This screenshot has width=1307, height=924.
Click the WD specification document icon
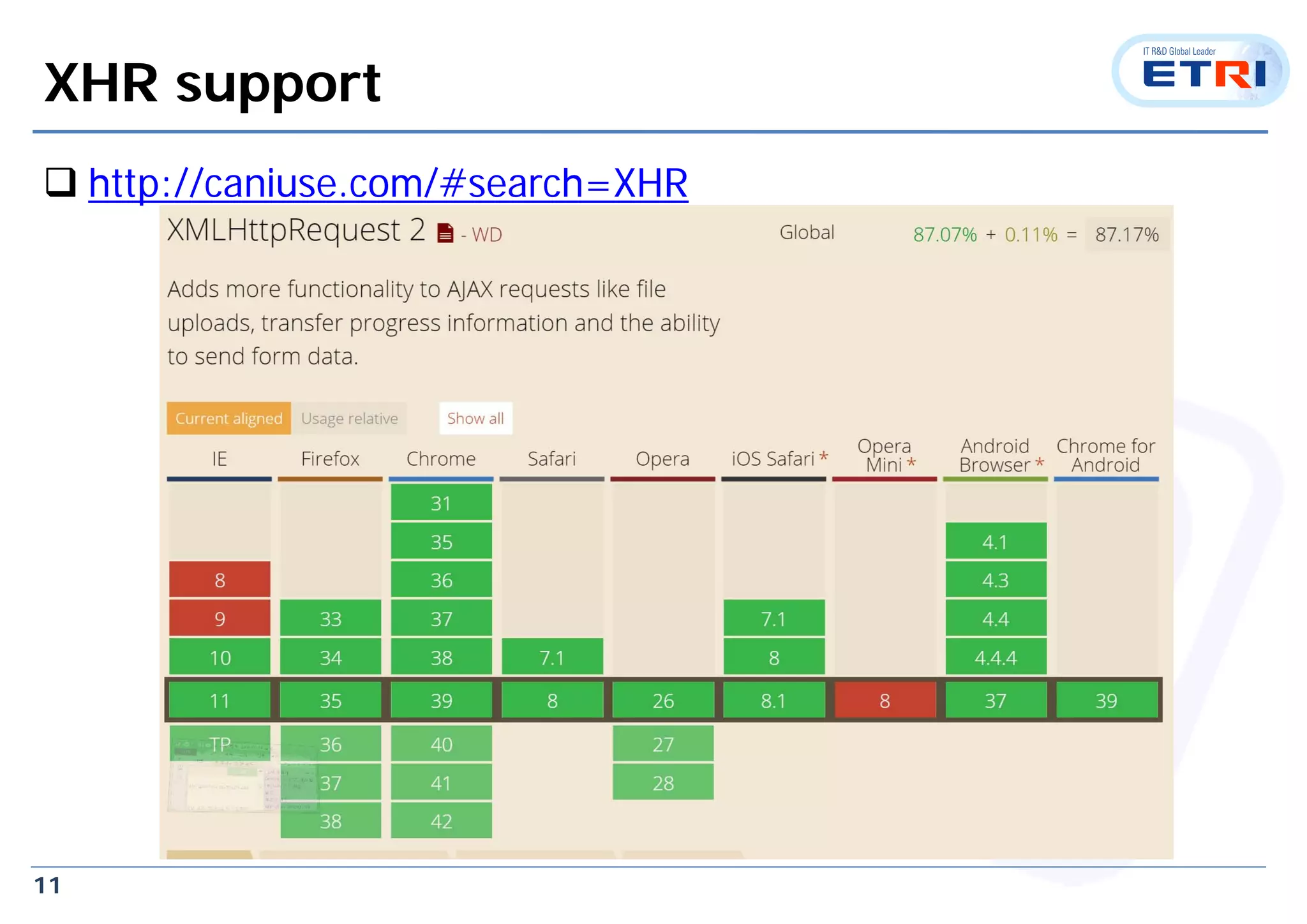tap(445, 234)
